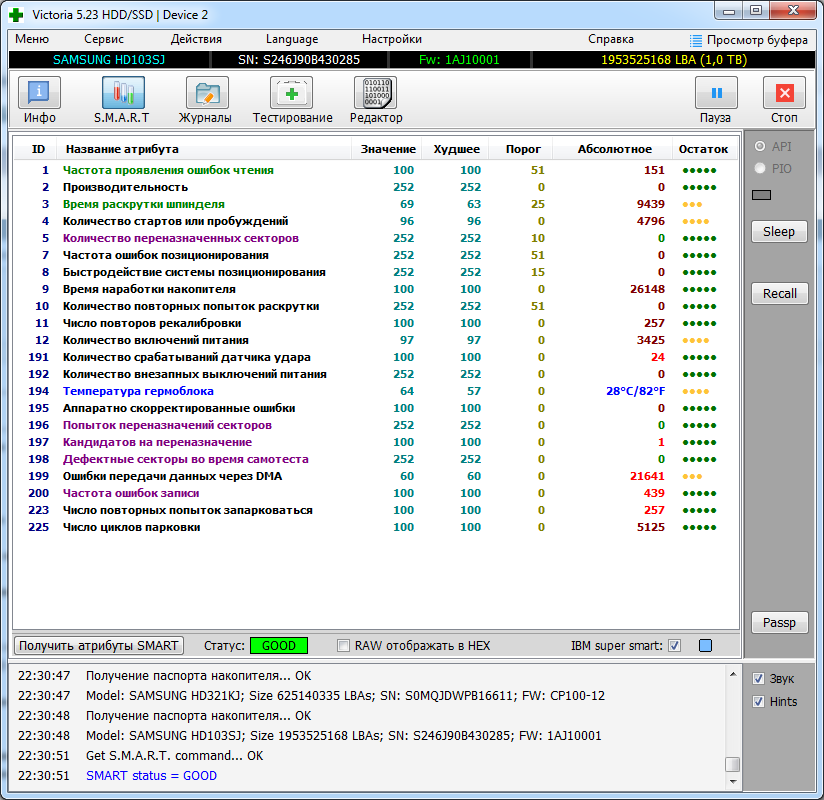Screen dimensions: 824x800
Task: Select row Частота ошибок записи
Action: (375, 493)
